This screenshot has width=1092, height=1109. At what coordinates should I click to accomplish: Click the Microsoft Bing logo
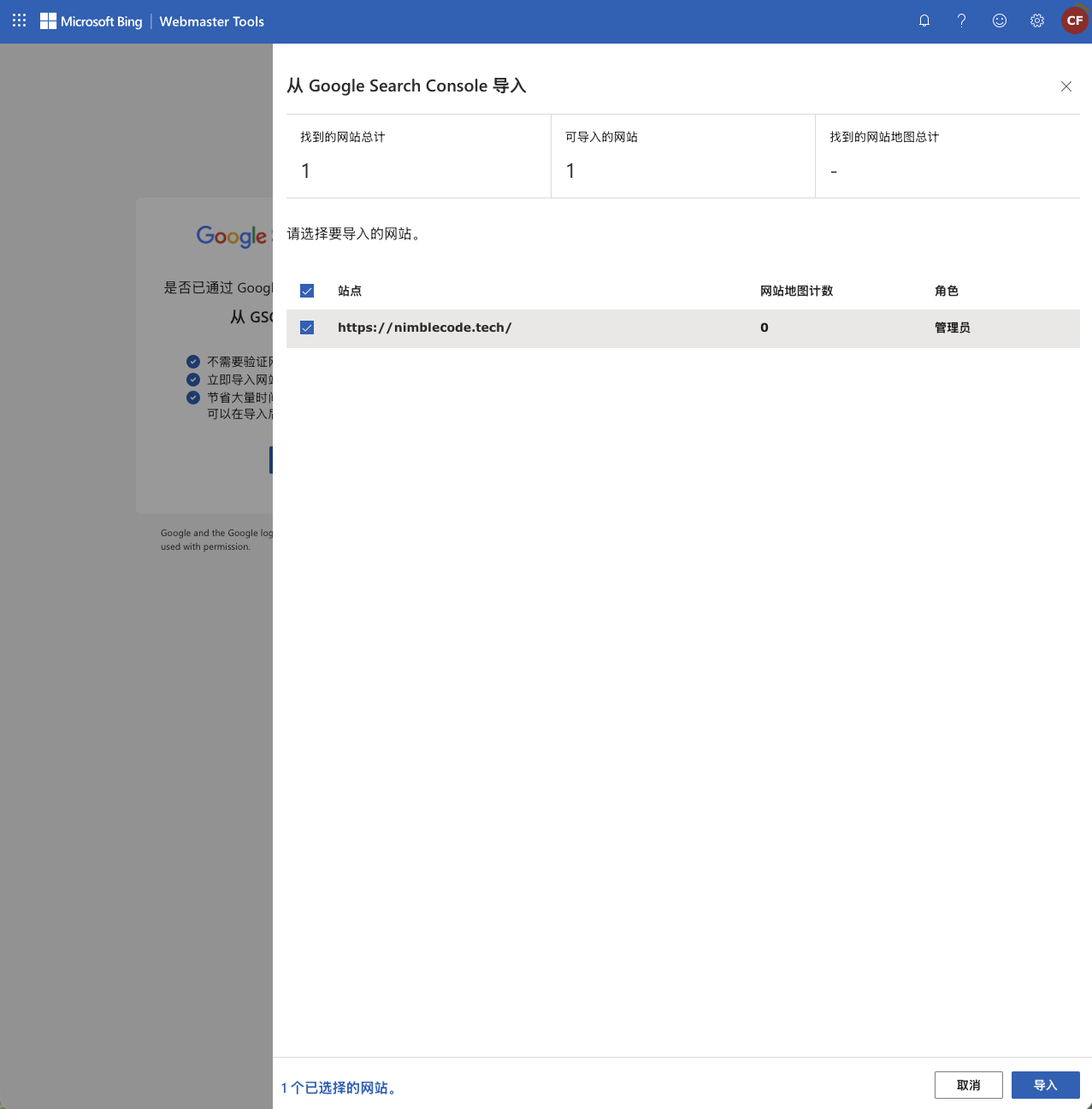[x=91, y=21]
